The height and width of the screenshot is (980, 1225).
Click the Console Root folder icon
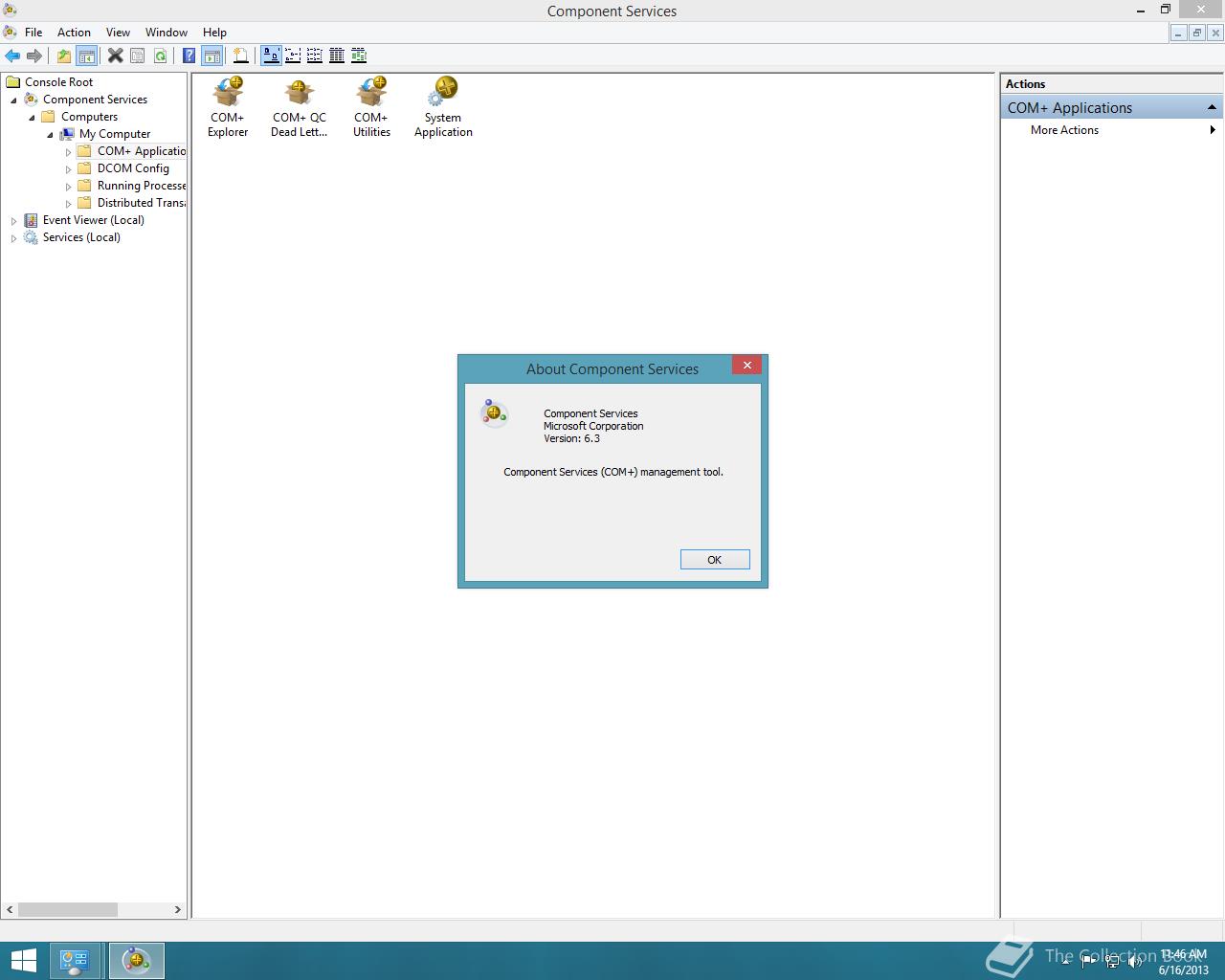(x=13, y=82)
